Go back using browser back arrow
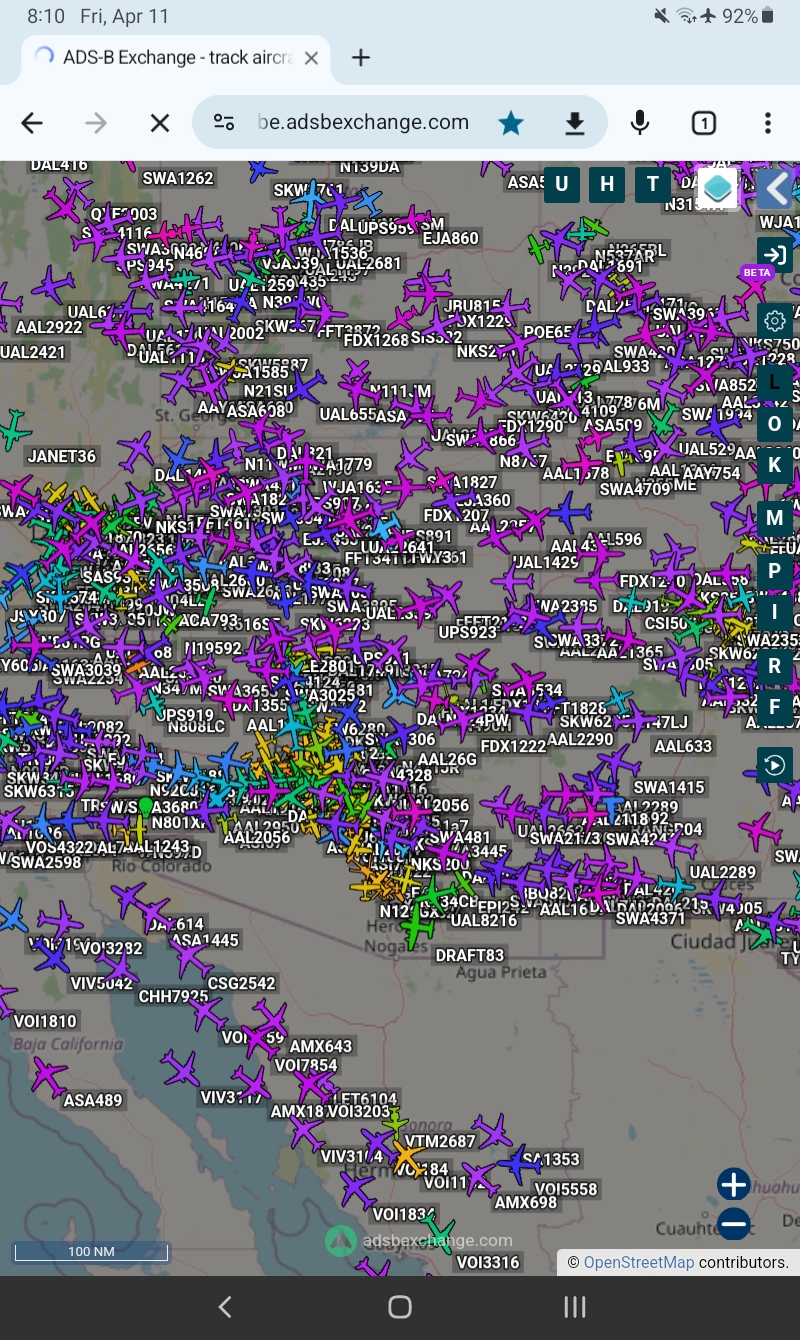The height and width of the screenshot is (1340, 800). click(32, 123)
